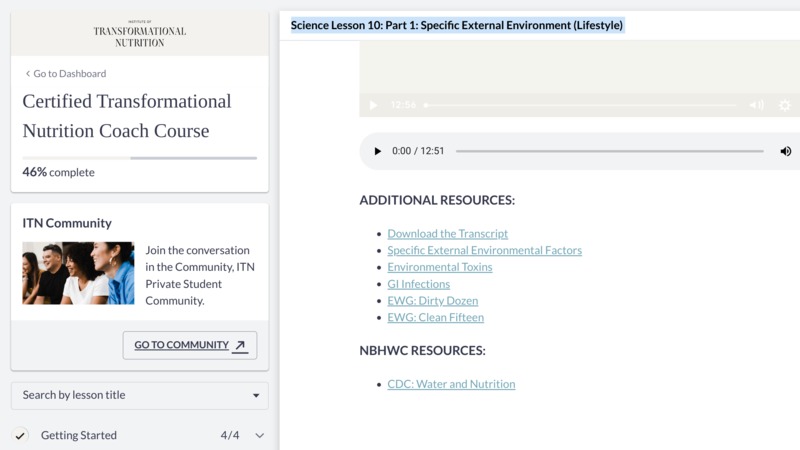The width and height of the screenshot is (800, 450).
Task: Open the Environmental Toxins link
Action: click(x=439, y=267)
